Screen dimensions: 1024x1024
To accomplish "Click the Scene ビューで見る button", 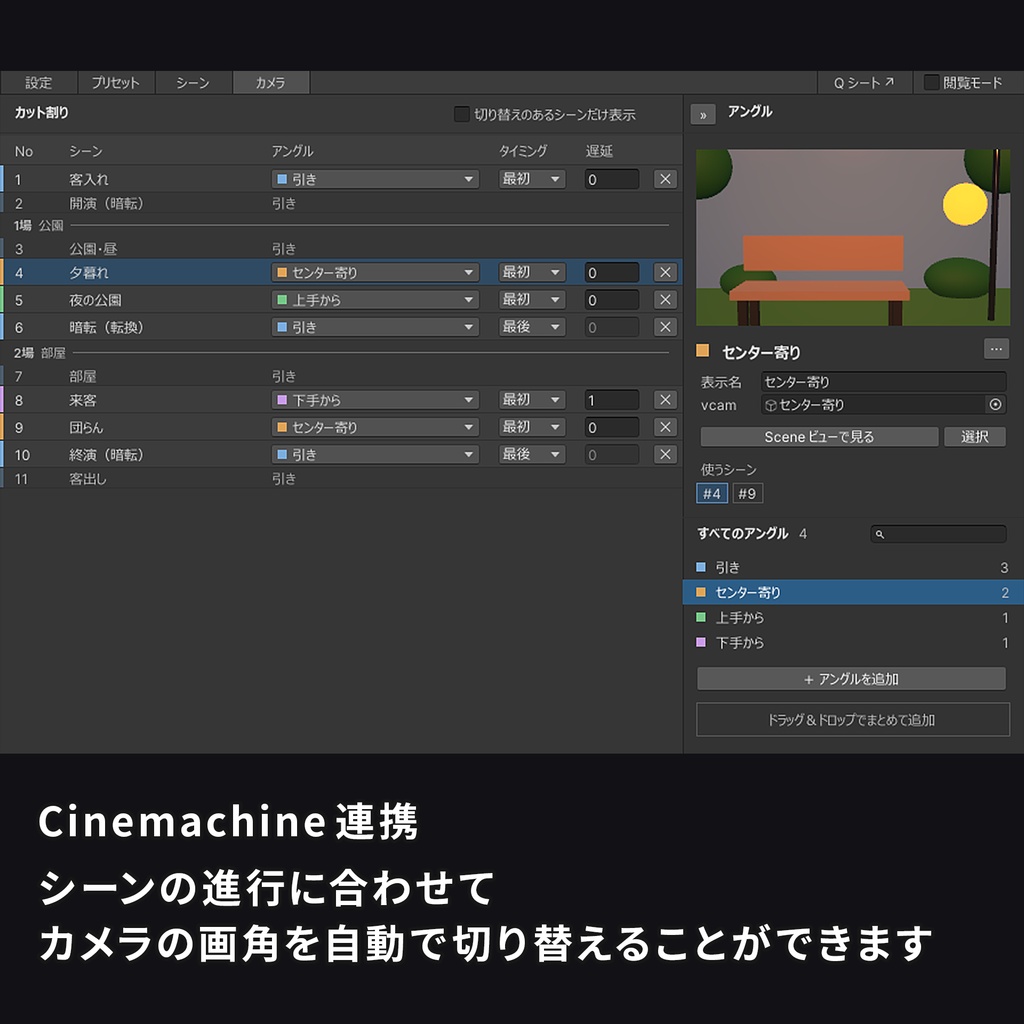I will click(x=819, y=437).
